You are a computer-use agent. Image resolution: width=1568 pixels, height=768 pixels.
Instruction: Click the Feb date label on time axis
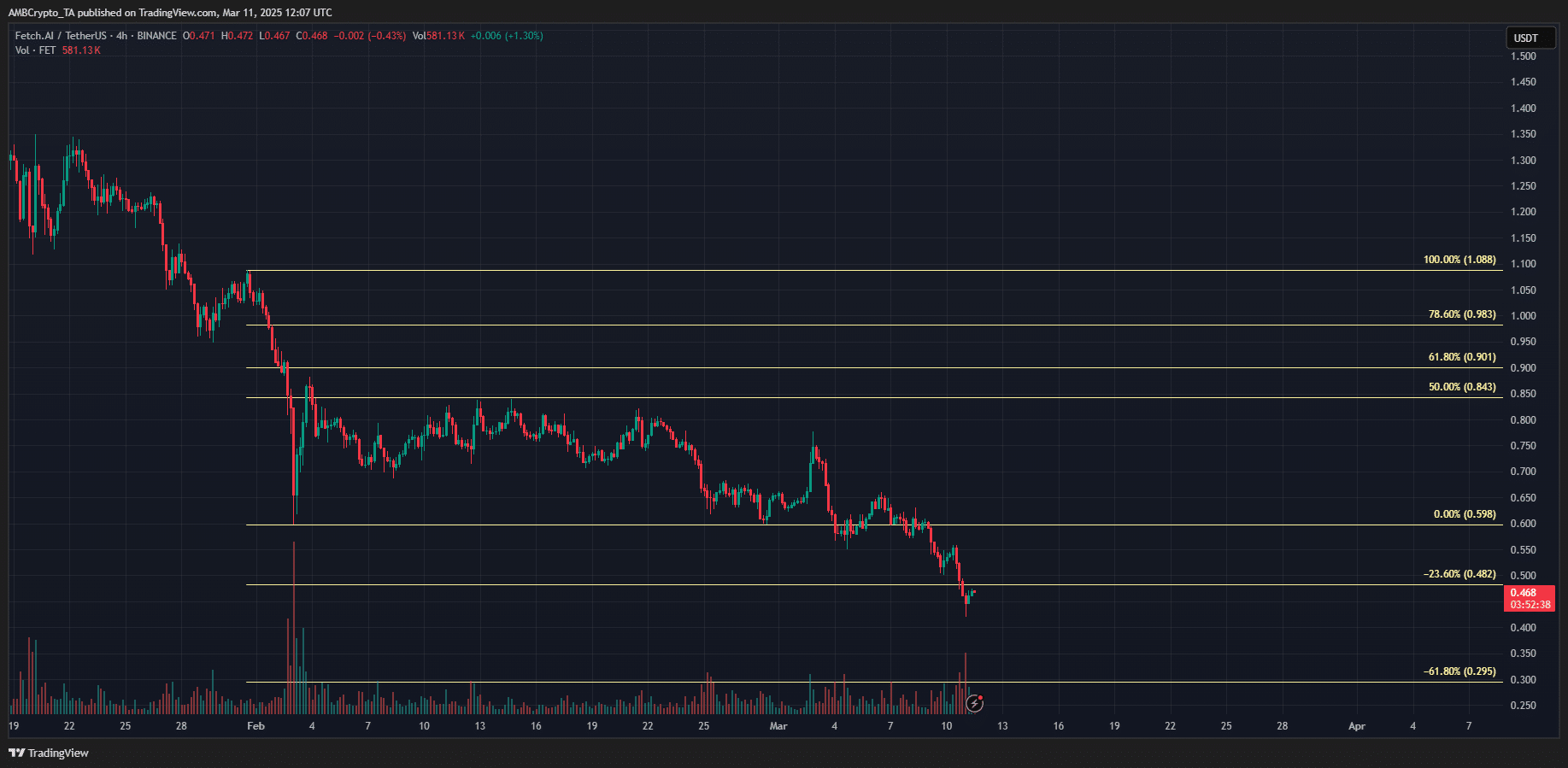pyautogui.click(x=255, y=726)
